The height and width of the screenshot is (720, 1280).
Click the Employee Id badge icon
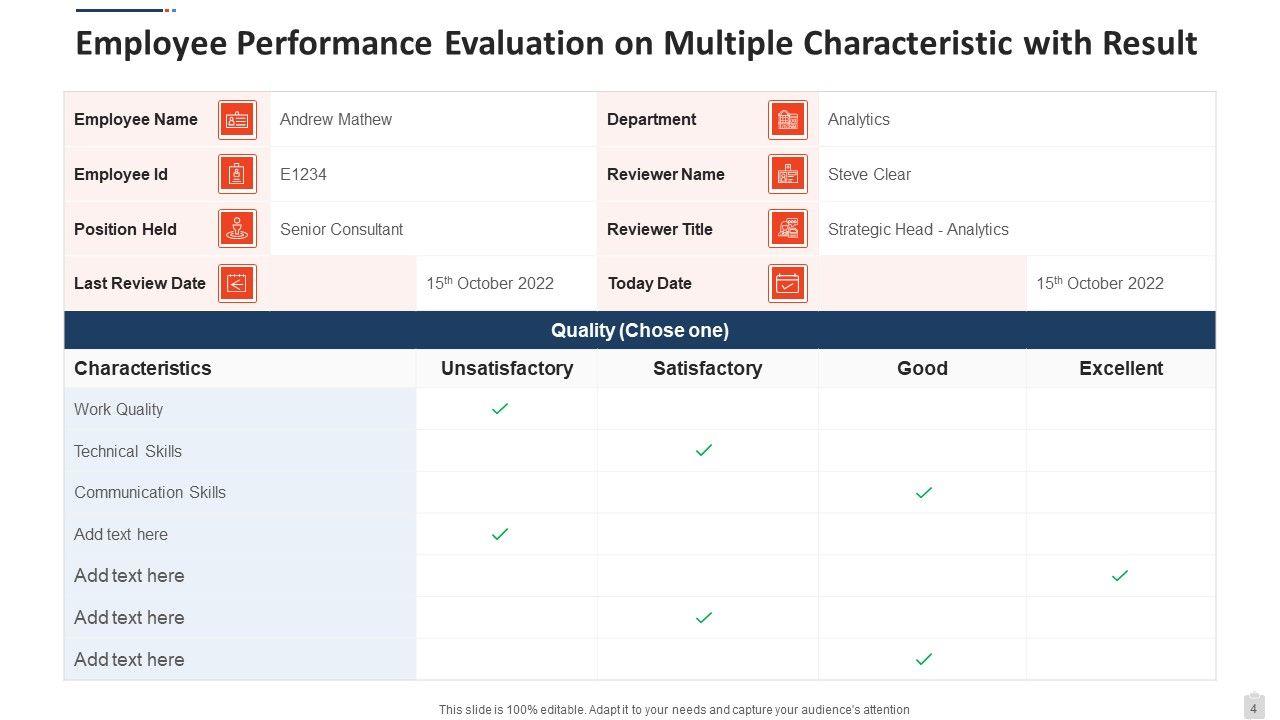point(237,174)
